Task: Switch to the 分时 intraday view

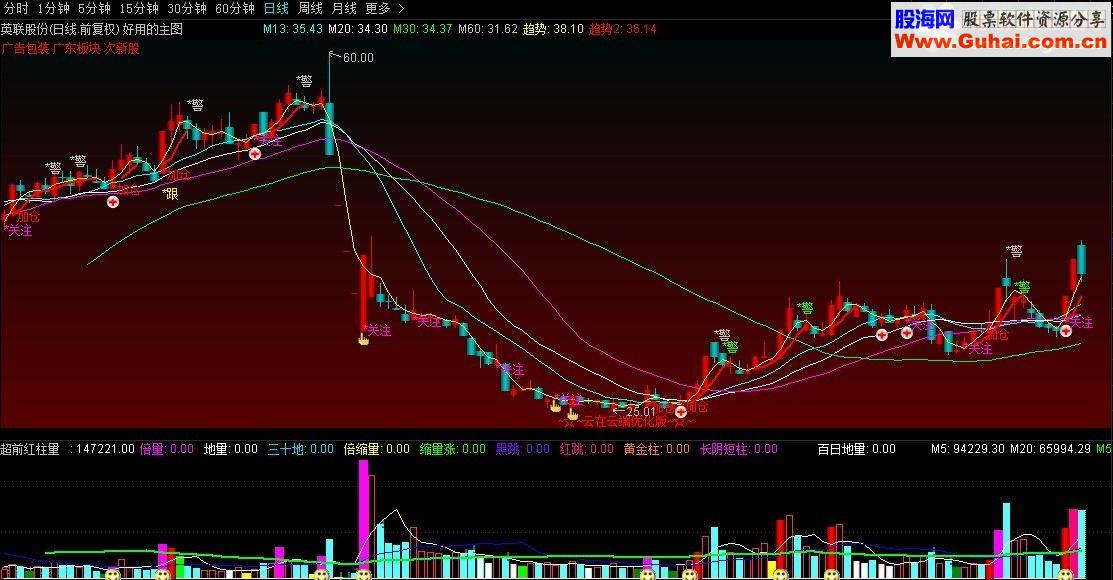Action: [x=16, y=9]
